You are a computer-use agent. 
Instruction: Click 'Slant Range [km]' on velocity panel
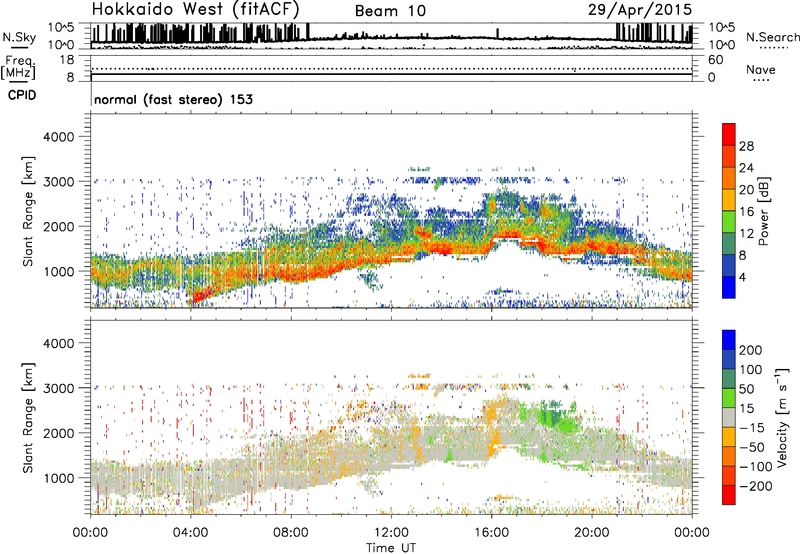[28, 418]
